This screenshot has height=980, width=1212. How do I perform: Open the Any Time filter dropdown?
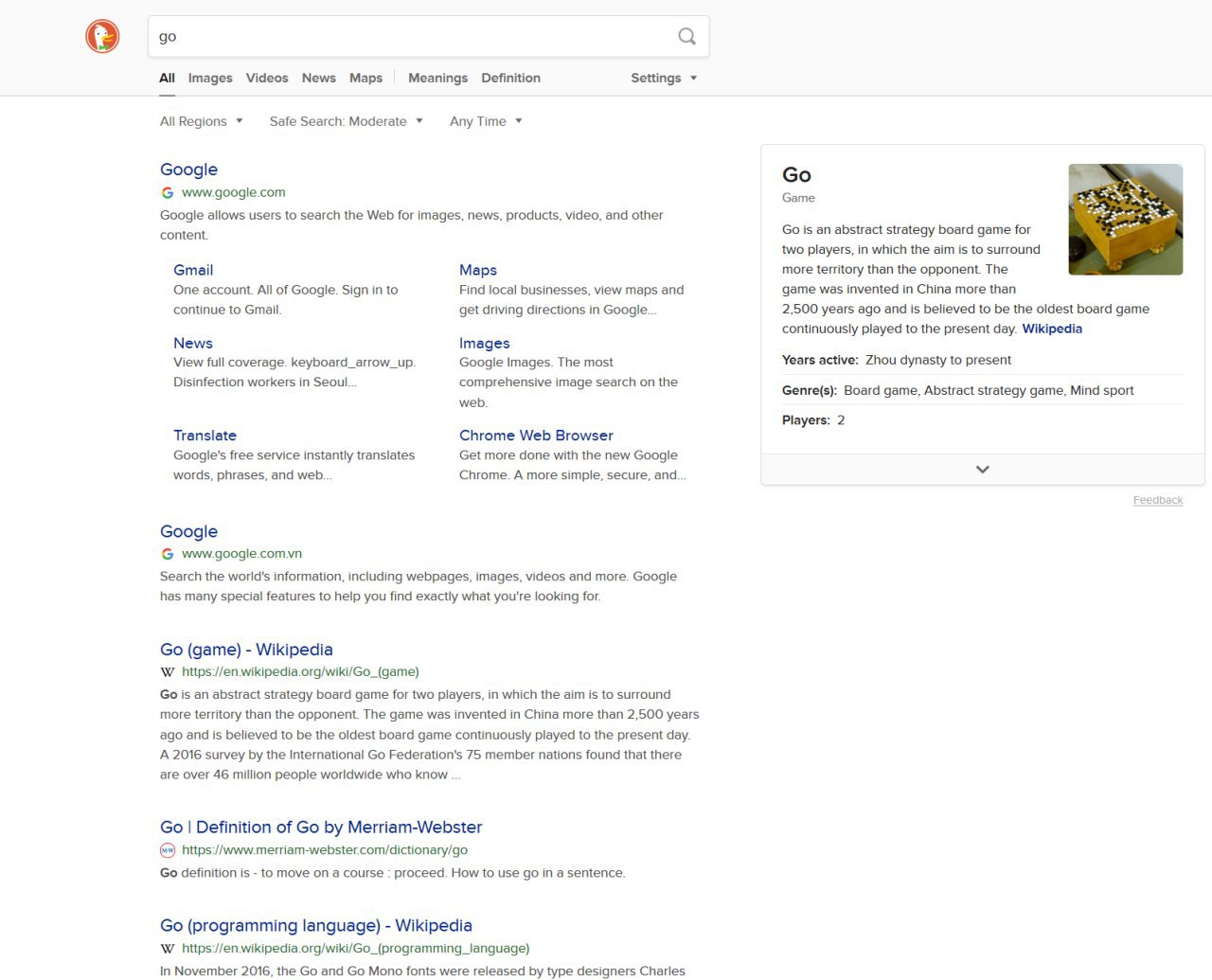(x=486, y=121)
